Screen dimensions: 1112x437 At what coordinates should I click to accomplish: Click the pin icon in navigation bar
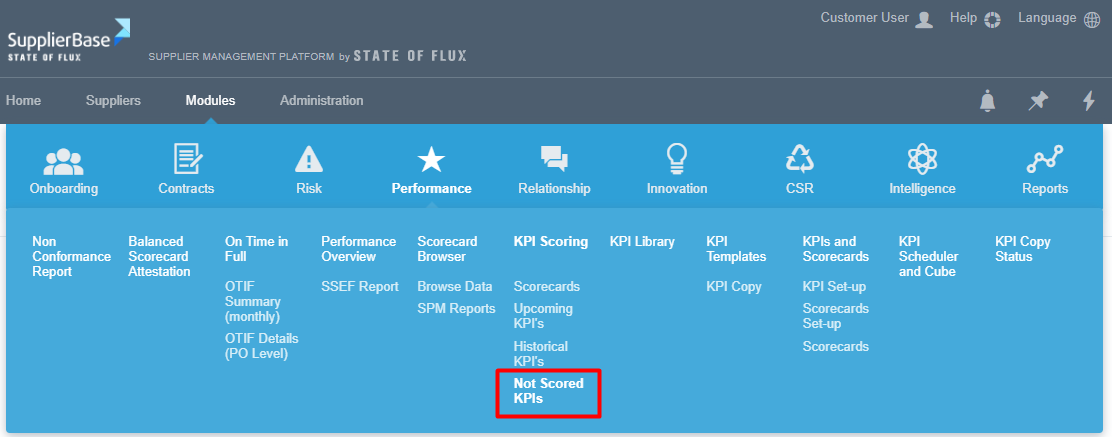coord(1039,101)
